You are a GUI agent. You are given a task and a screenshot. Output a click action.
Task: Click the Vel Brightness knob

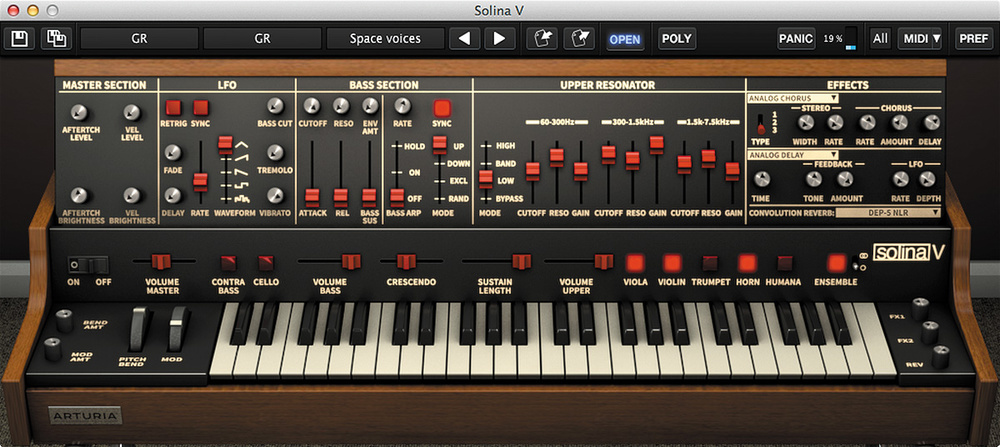pos(132,195)
